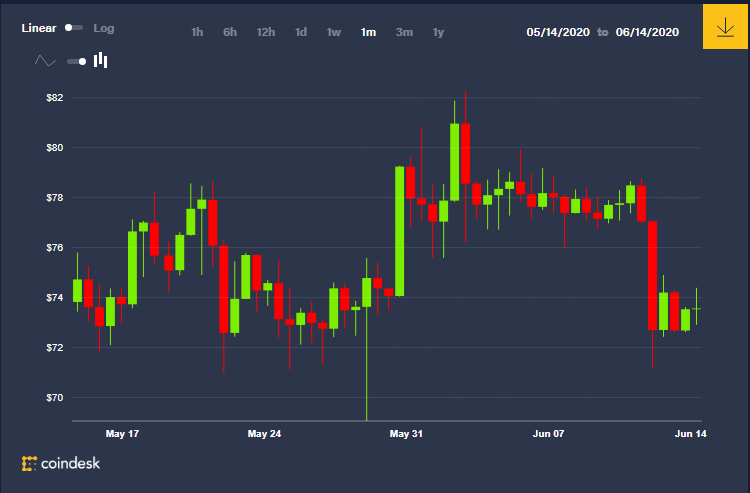Switch to the 1h time range

click(x=197, y=32)
